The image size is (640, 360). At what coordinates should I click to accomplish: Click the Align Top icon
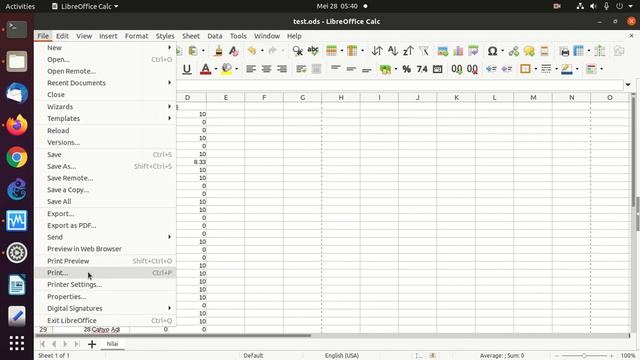(336, 68)
